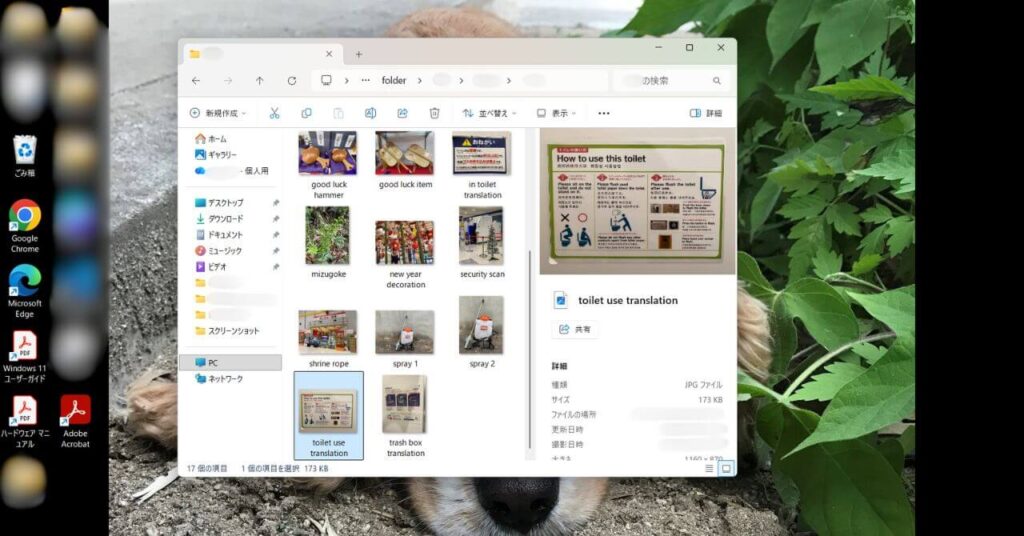This screenshot has height=536, width=1024.
Task: Select the 'shrine rope' image
Action: click(x=328, y=339)
